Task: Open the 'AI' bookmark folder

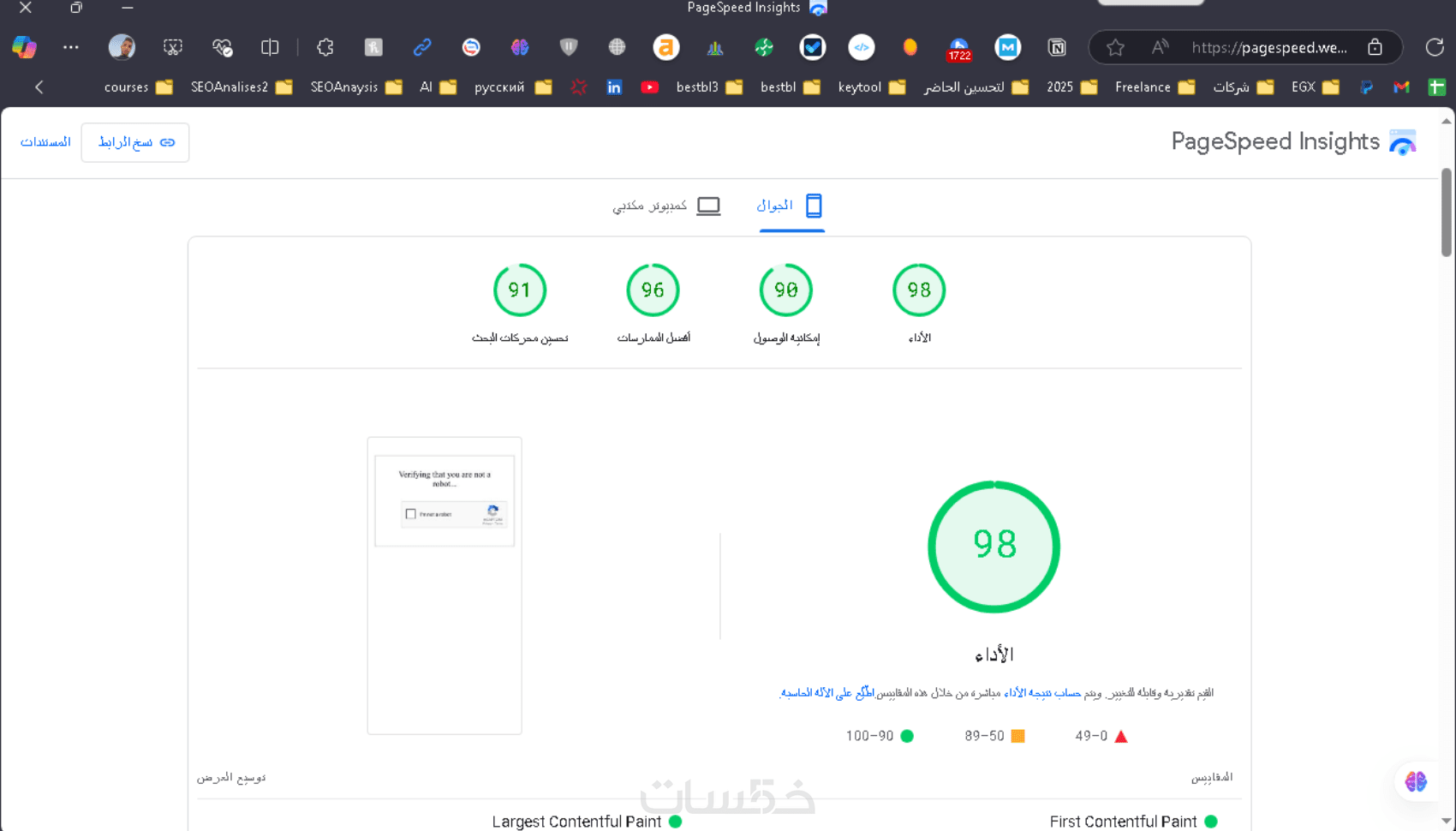Action: tap(439, 87)
